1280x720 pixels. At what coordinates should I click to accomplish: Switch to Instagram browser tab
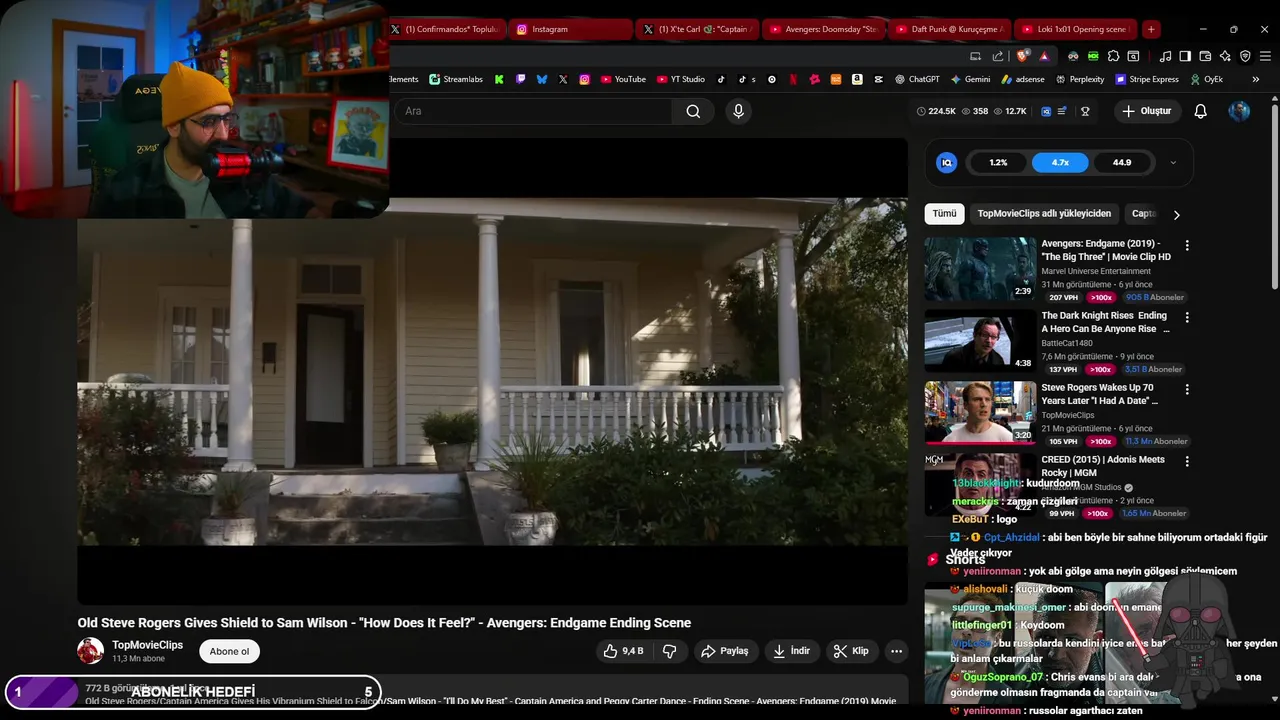[x=570, y=29]
